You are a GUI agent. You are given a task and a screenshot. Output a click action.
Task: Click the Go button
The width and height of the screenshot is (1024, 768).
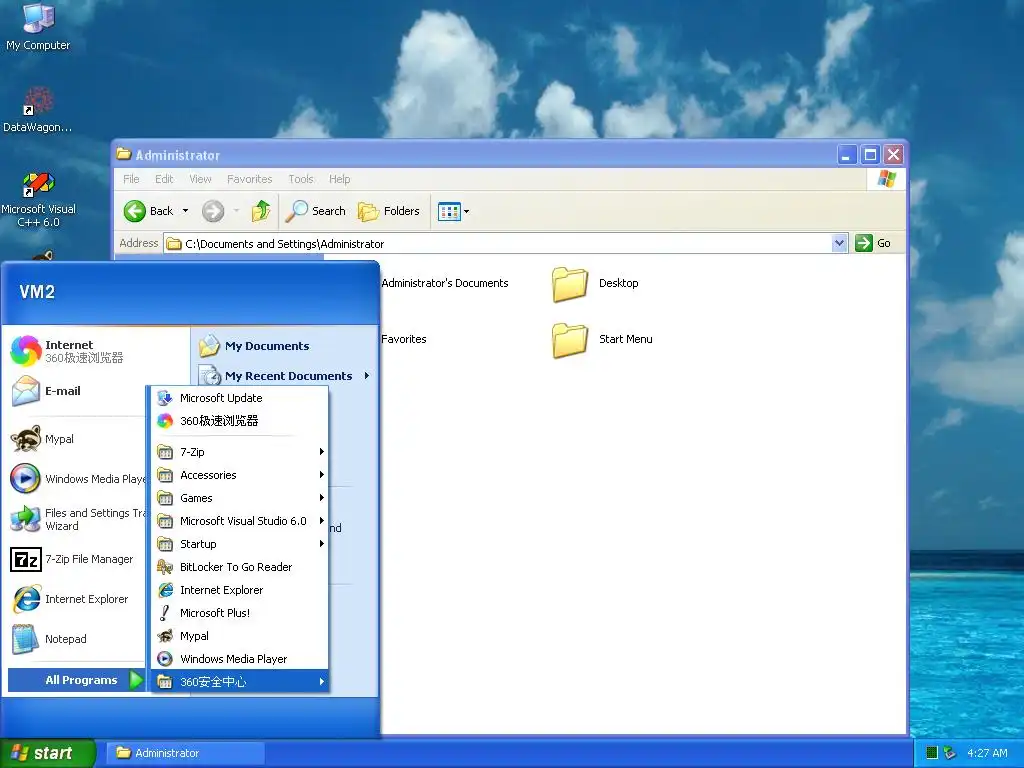(x=873, y=243)
